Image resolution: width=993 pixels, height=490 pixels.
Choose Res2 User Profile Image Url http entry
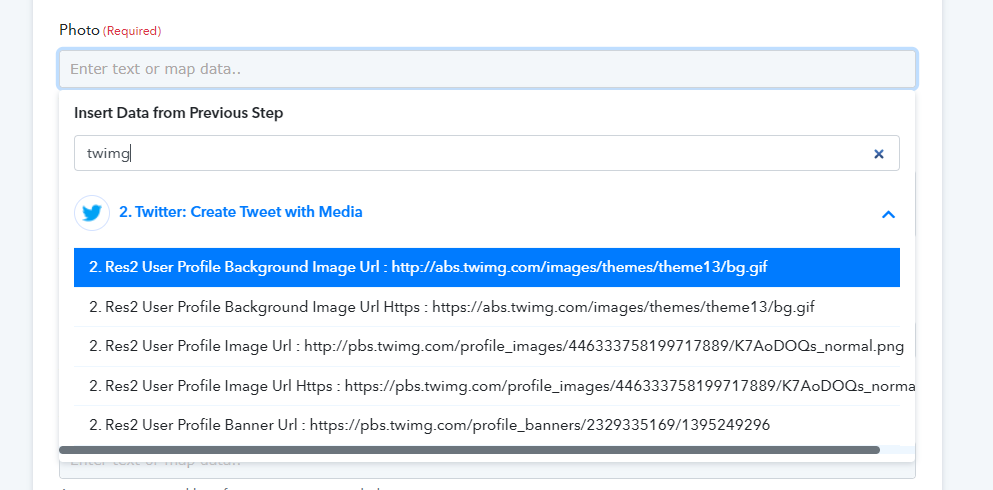click(486, 346)
